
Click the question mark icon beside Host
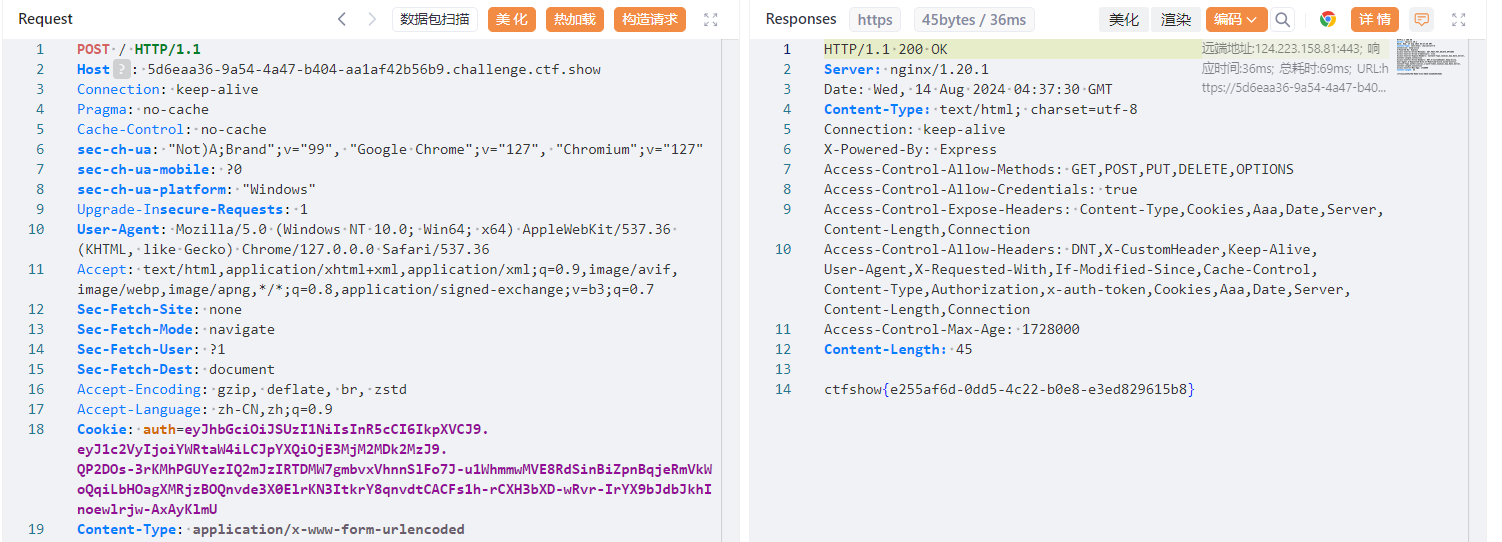pos(121,69)
